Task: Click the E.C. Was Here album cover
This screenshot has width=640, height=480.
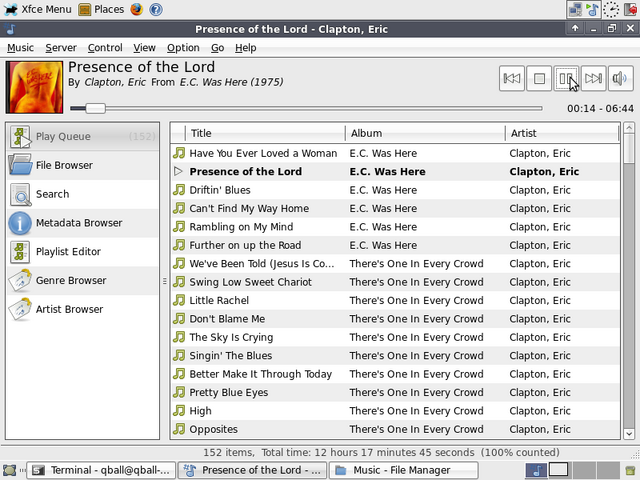Action: click(x=34, y=87)
